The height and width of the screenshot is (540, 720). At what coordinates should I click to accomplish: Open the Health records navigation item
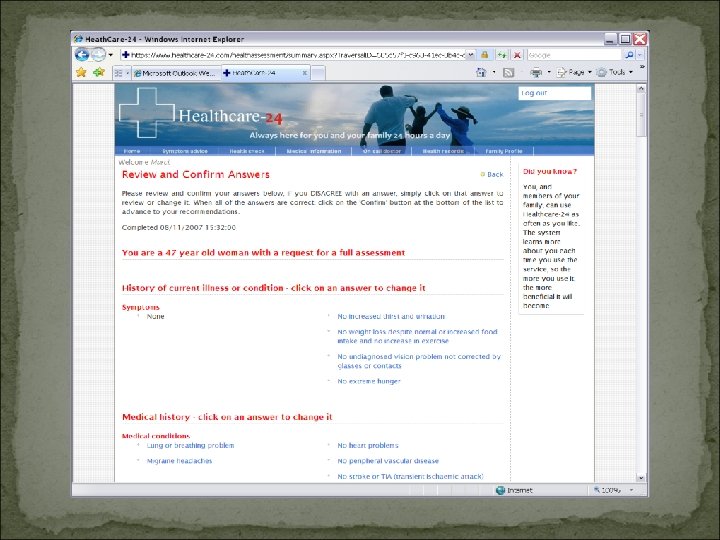(x=443, y=151)
